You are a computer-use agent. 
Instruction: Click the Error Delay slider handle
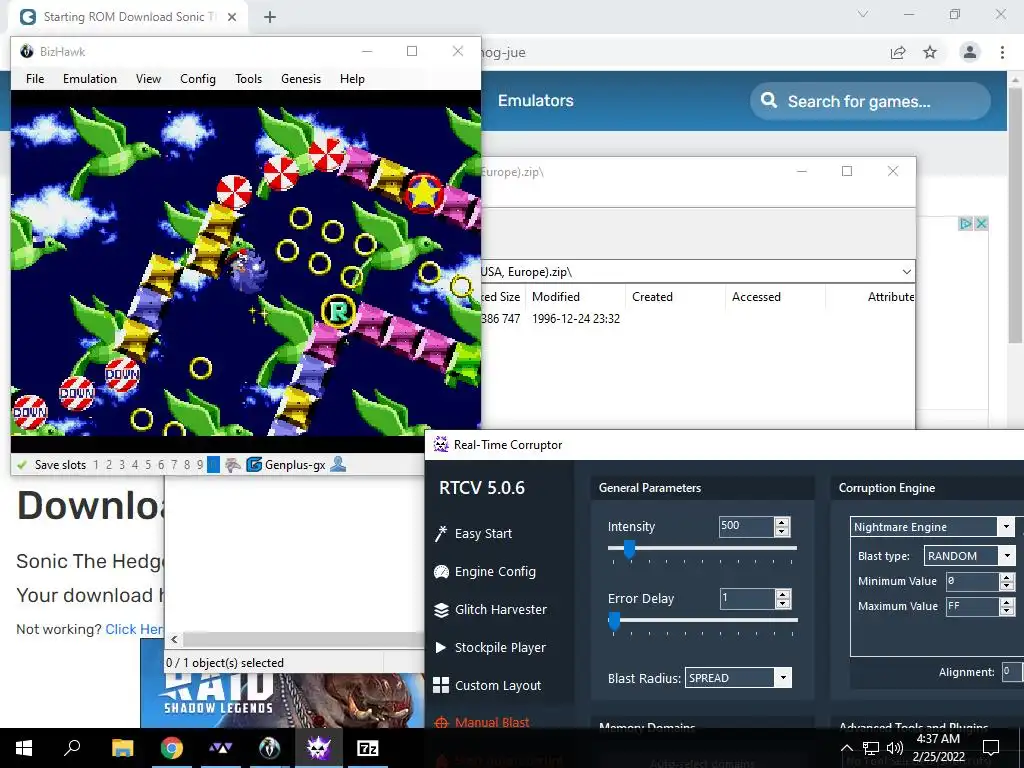(614, 620)
